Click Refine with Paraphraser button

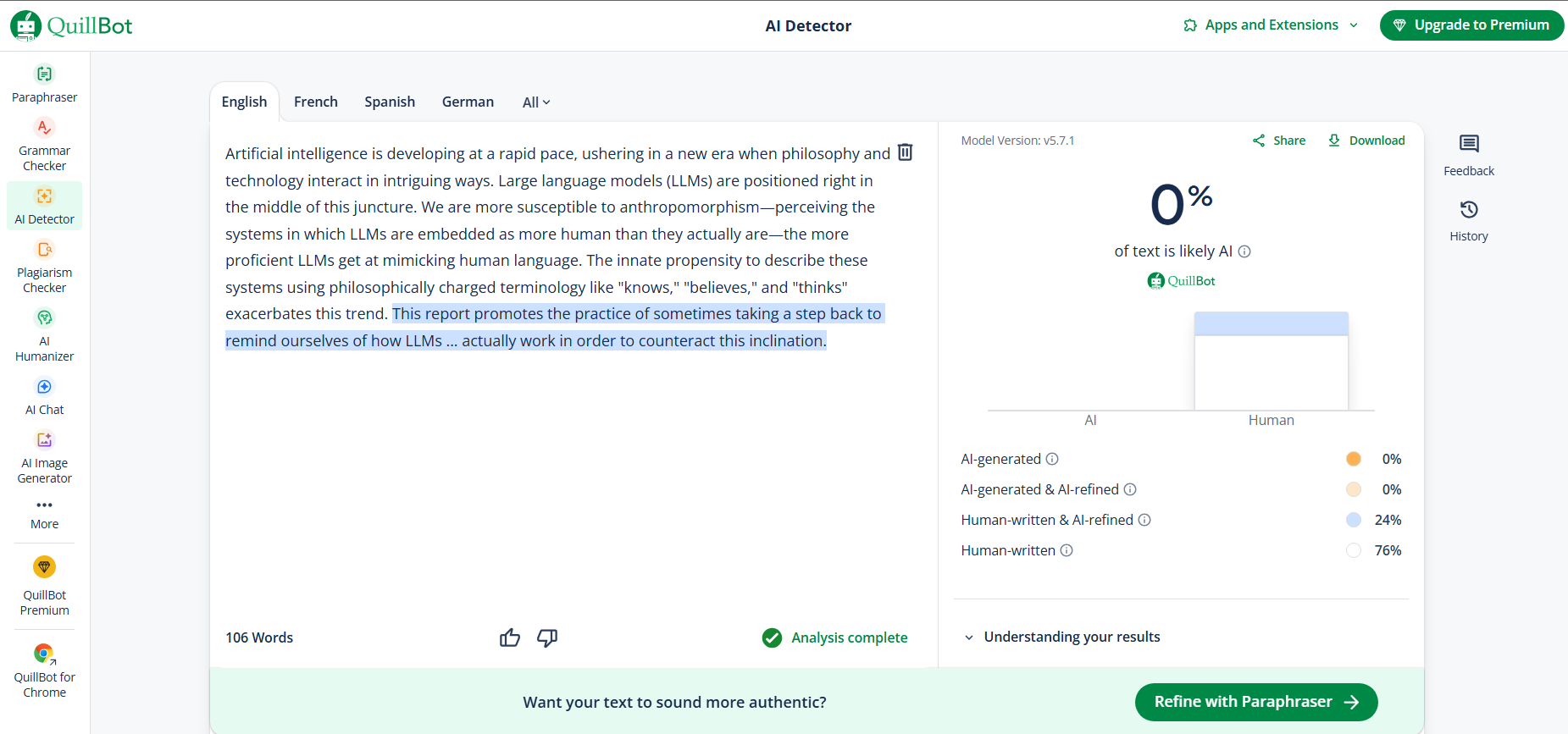pos(1255,702)
